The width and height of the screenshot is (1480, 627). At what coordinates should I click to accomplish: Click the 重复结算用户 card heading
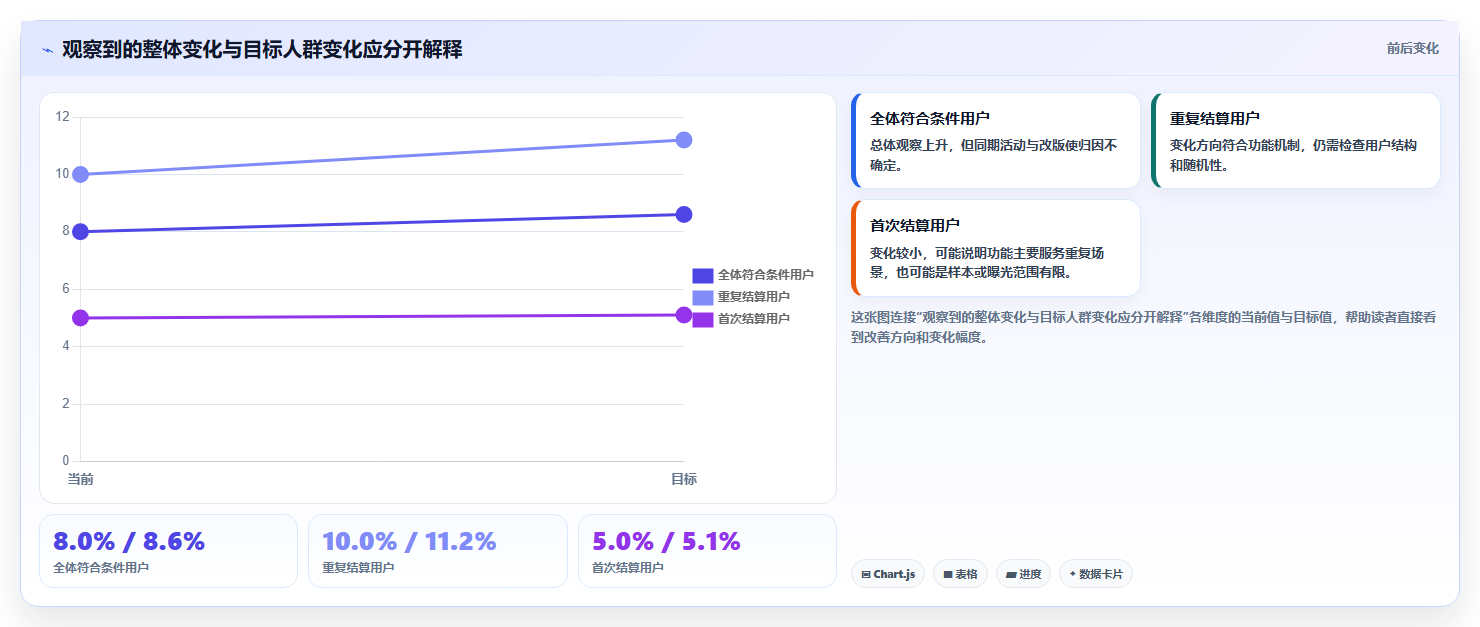pyautogui.click(x=1215, y=118)
